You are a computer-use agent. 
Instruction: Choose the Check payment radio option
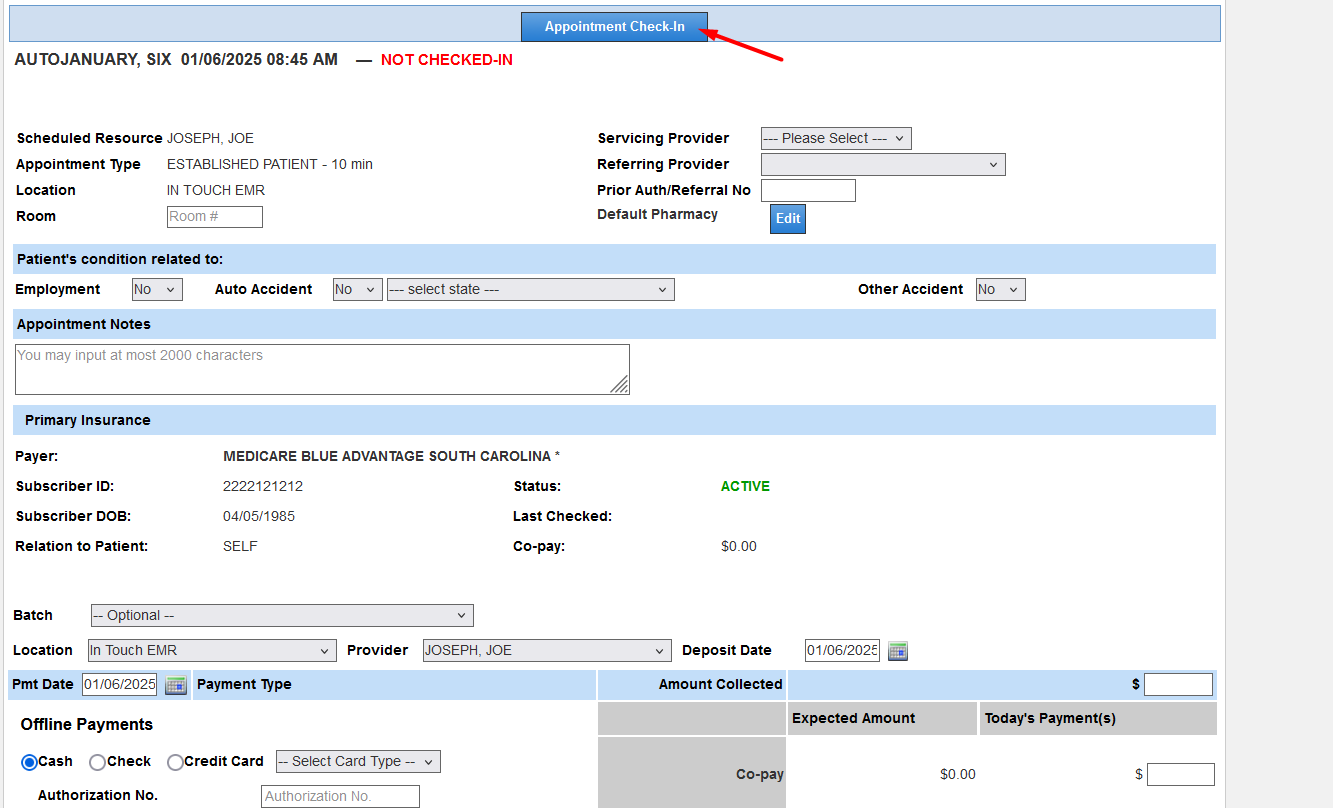[x=98, y=762]
